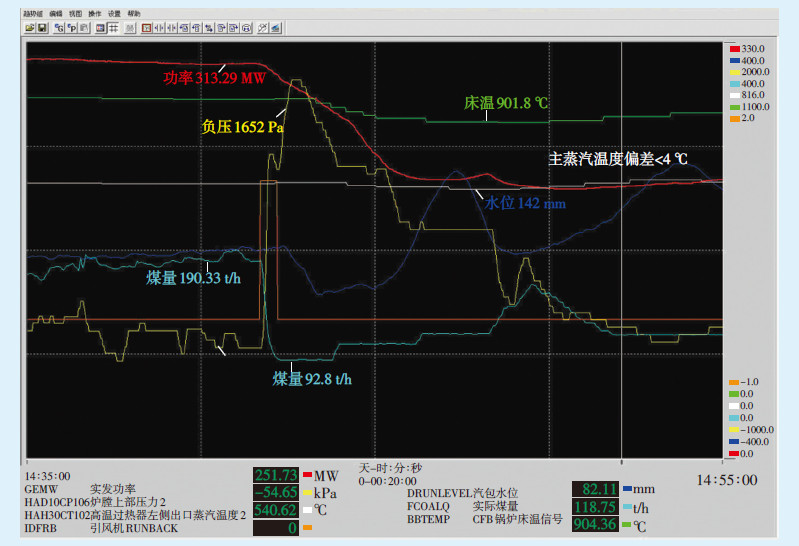This screenshot has height=546, width=799.
Task: Open the 趋势组 menu
Action: coord(32,14)
